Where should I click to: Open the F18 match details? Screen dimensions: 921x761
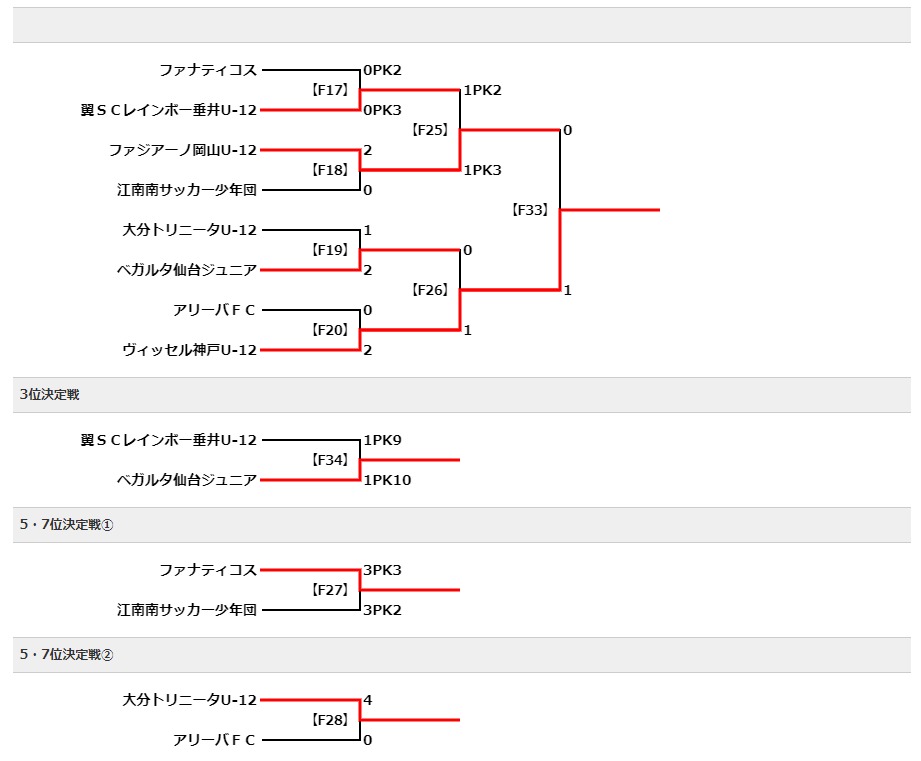[x=330, y=170]
